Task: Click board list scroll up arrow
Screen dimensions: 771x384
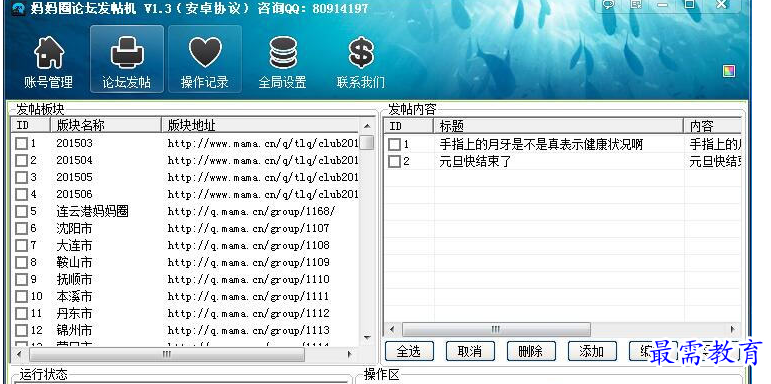Action: (367, 126)
